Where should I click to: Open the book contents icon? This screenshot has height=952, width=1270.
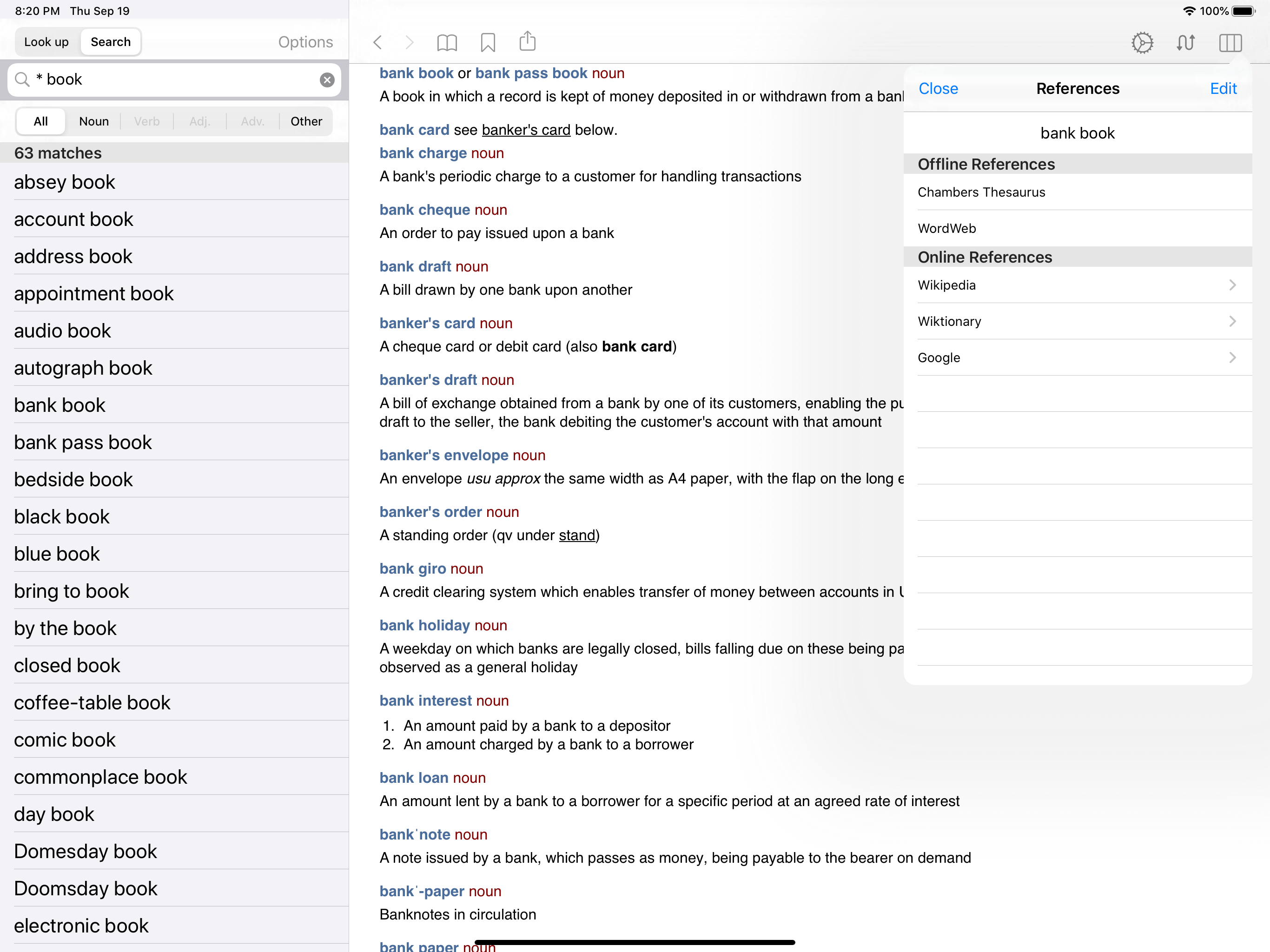point(447,42)
